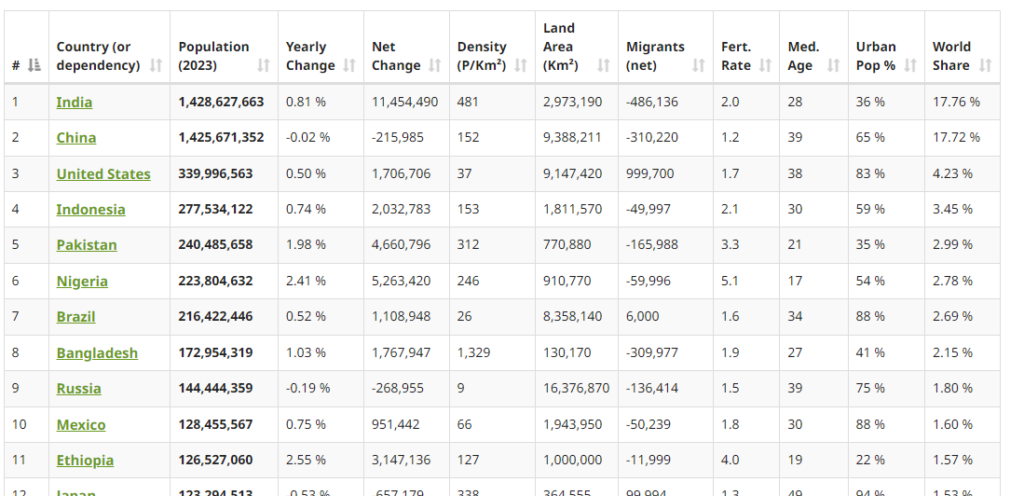The width and height of the screenshot is (1024, 496).
Task: Click sort arrows beside World Share
Action: pyautogui.click(x=985, y=65)
